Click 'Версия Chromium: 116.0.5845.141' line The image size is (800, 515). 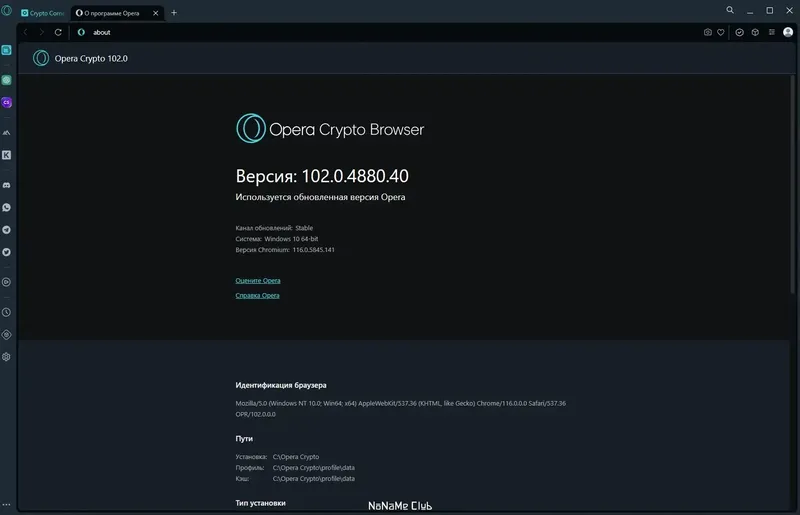[285, 250]
